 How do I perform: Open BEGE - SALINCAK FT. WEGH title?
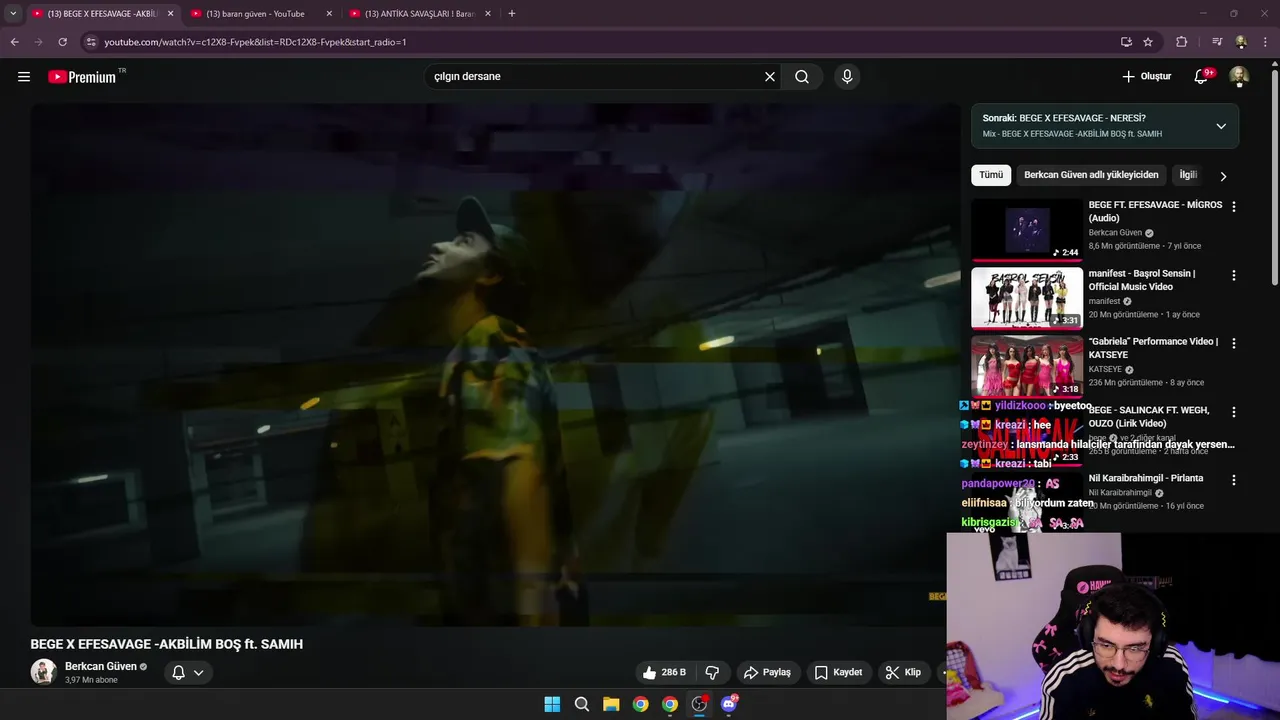(1149, 417)
